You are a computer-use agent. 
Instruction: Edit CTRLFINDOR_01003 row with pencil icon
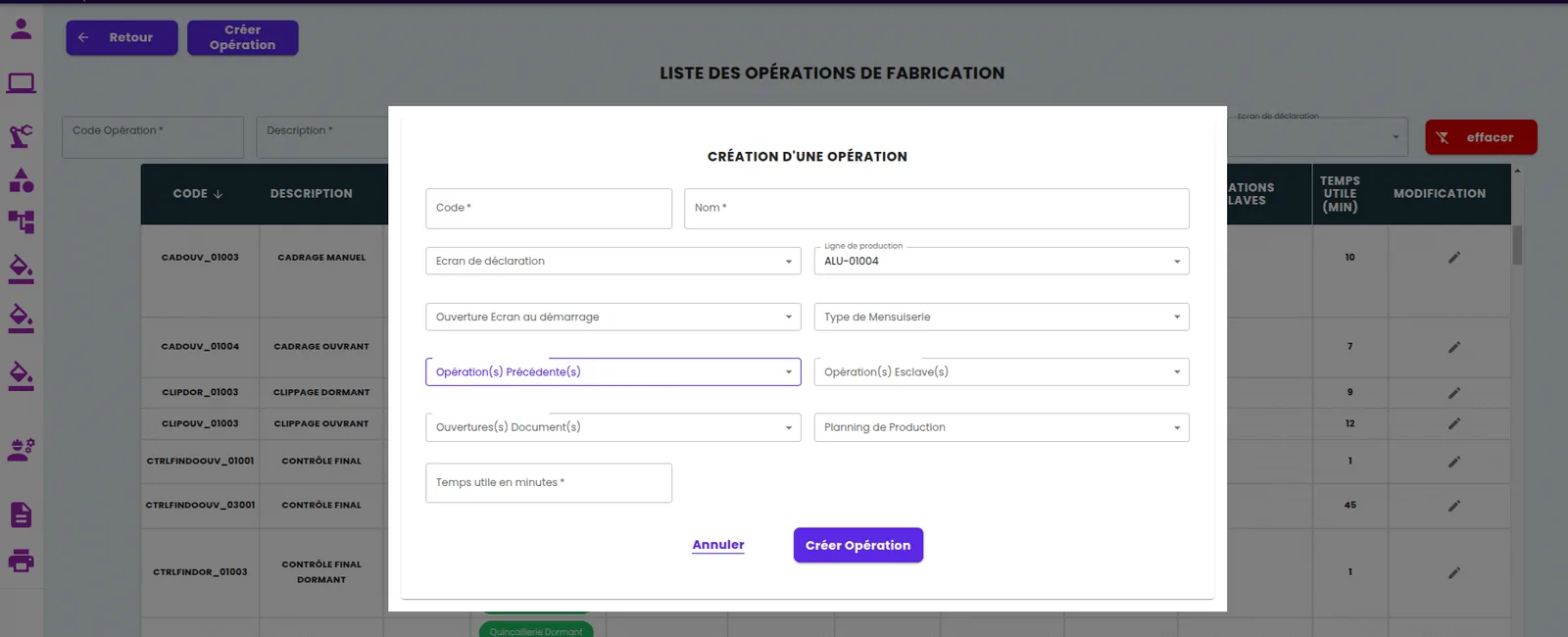tap(1454, 572)
